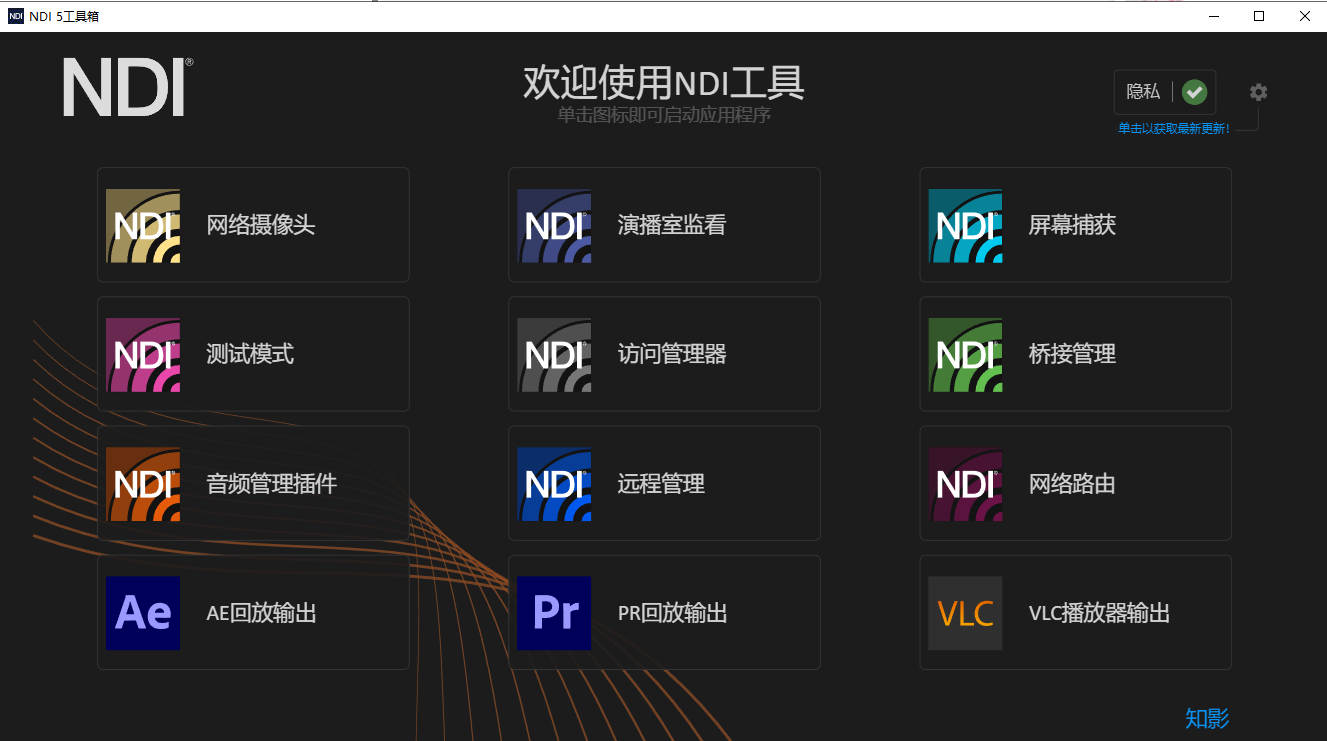Click the 单击图标即可启动应用程序 subtitle
The image size is (1327, 741).
coord(664,115)
